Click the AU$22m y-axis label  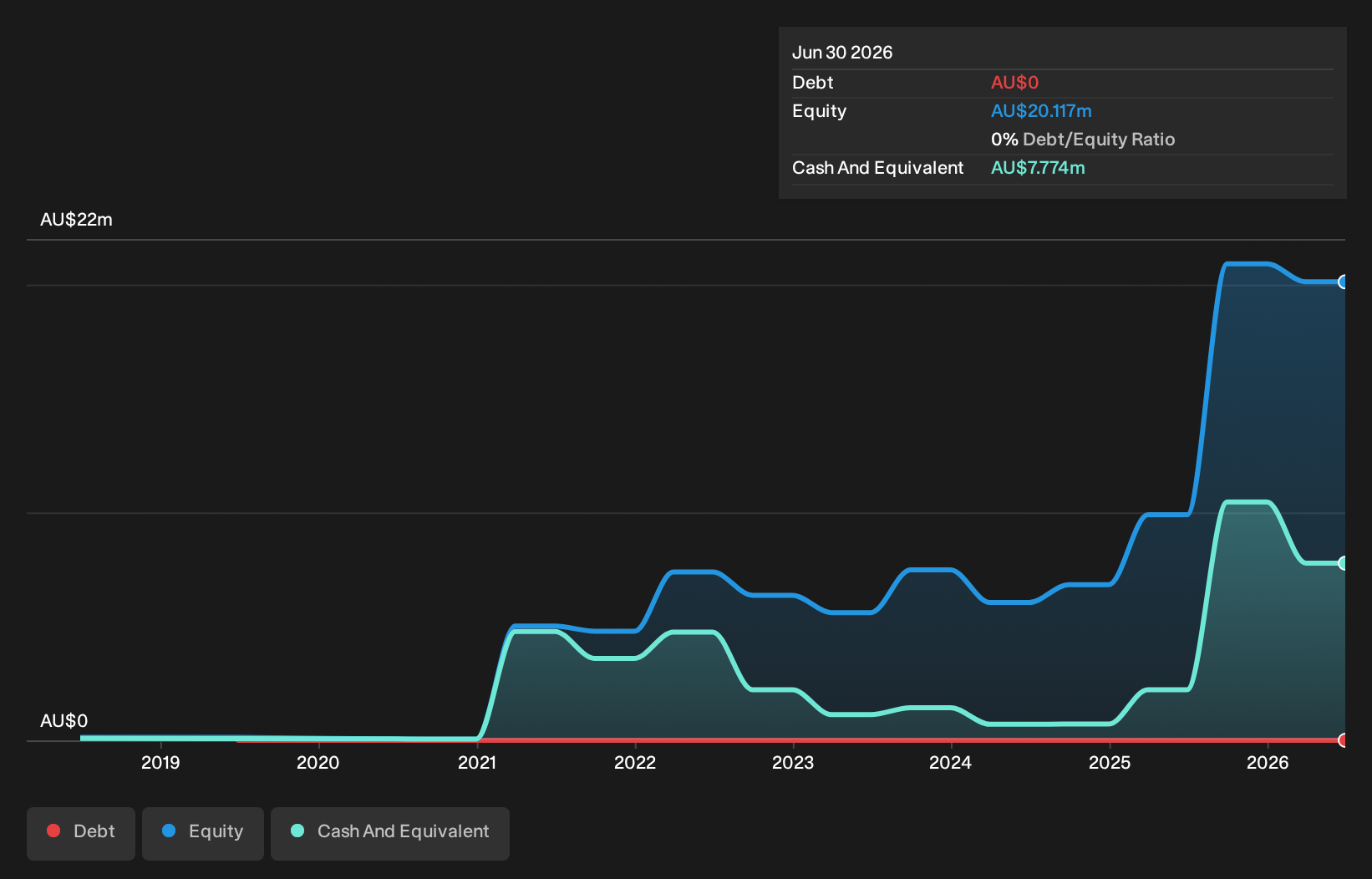click(x=76, y=220)
